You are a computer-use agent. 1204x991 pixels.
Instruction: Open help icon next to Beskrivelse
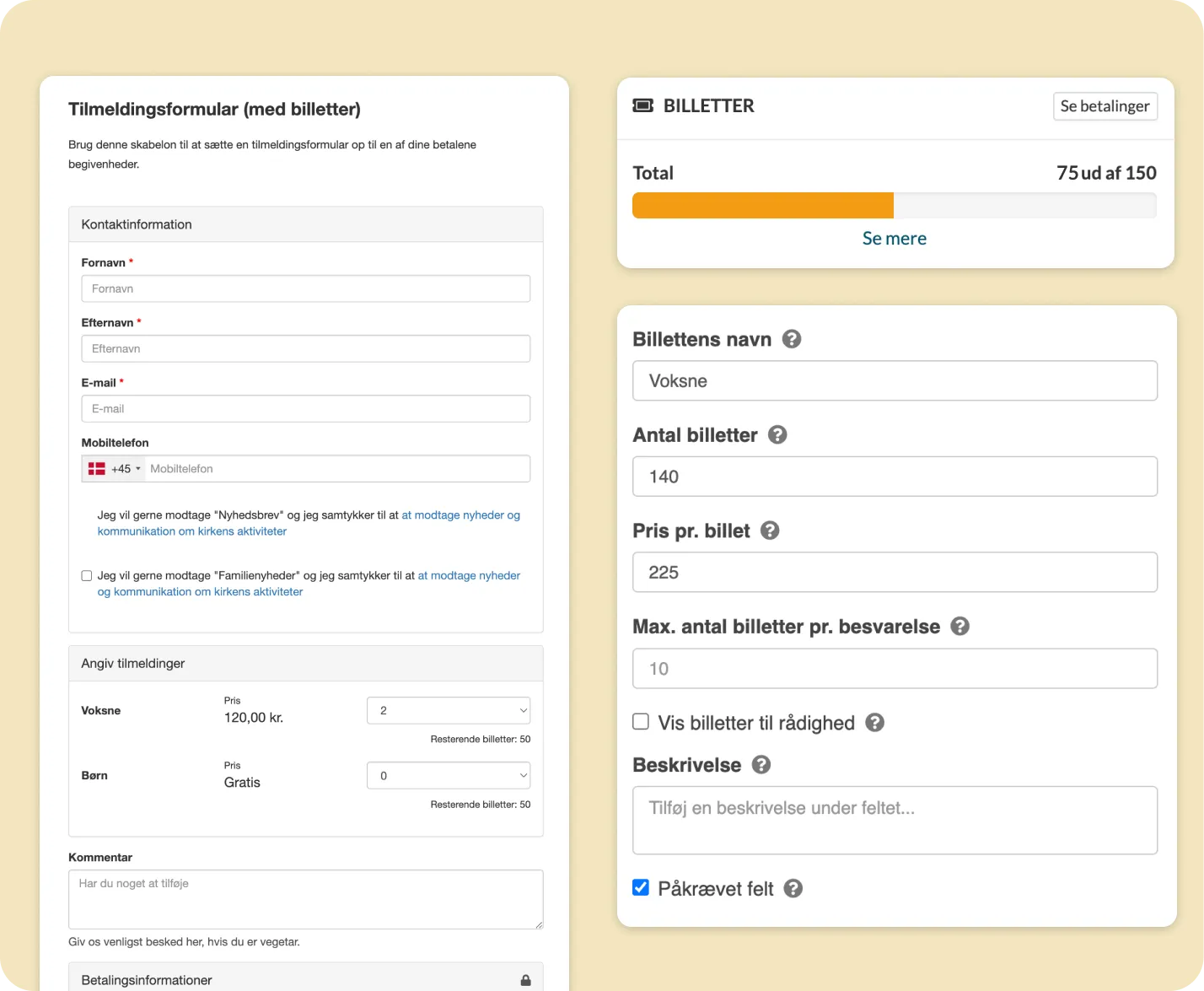[761, 764]
